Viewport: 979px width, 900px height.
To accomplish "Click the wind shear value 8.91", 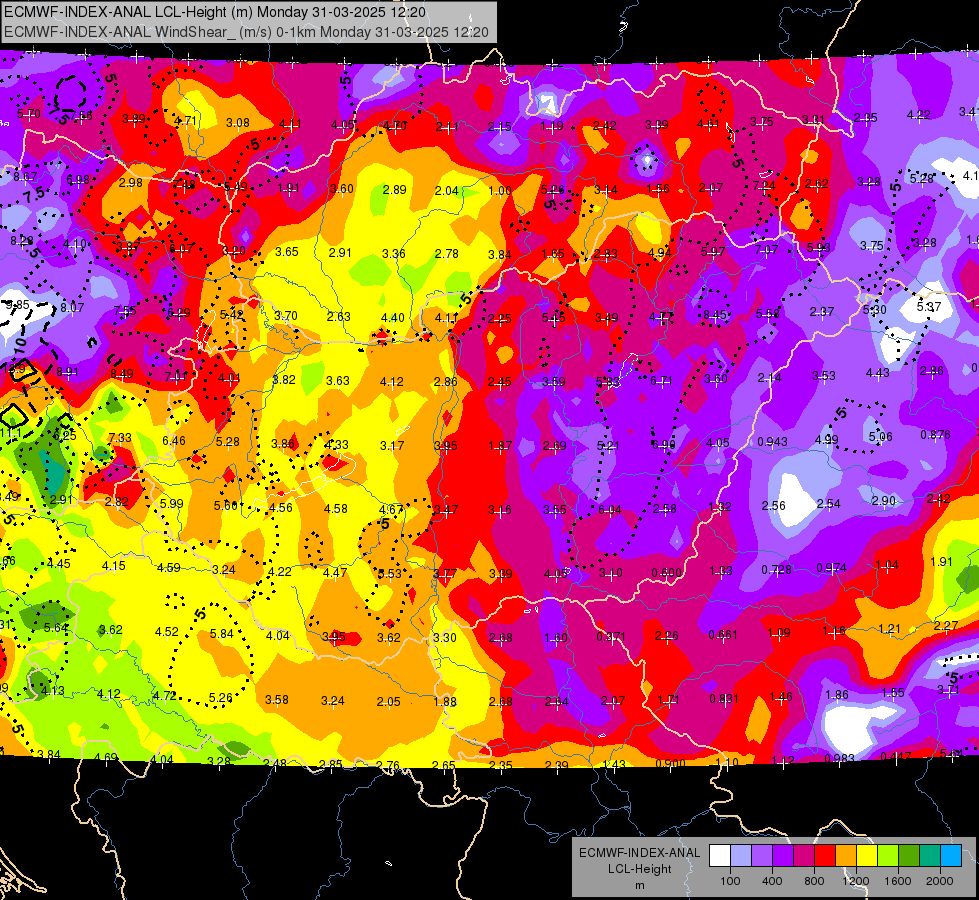I will 67,372.
